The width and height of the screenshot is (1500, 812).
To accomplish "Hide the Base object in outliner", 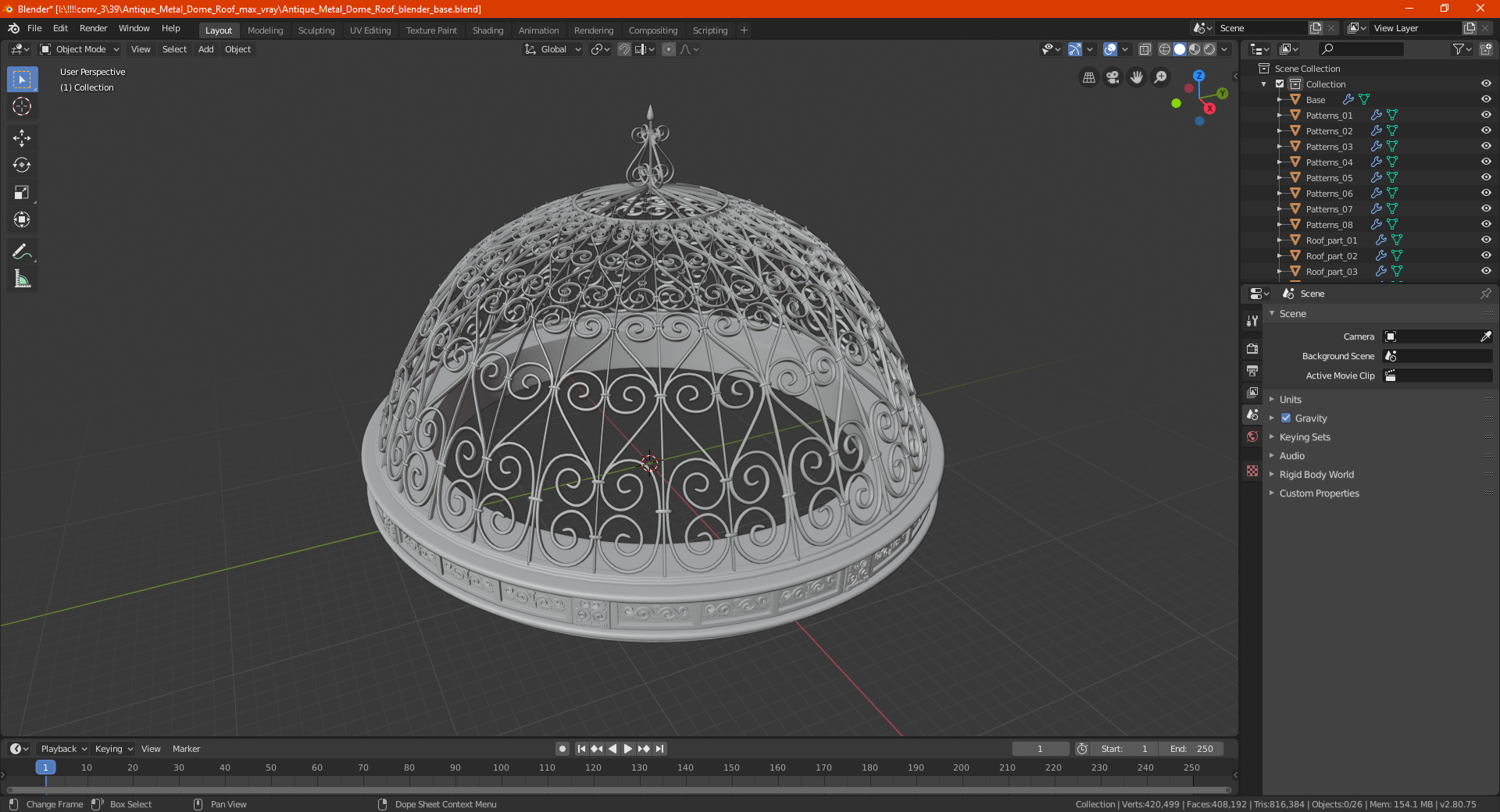I will (1486, 99).
